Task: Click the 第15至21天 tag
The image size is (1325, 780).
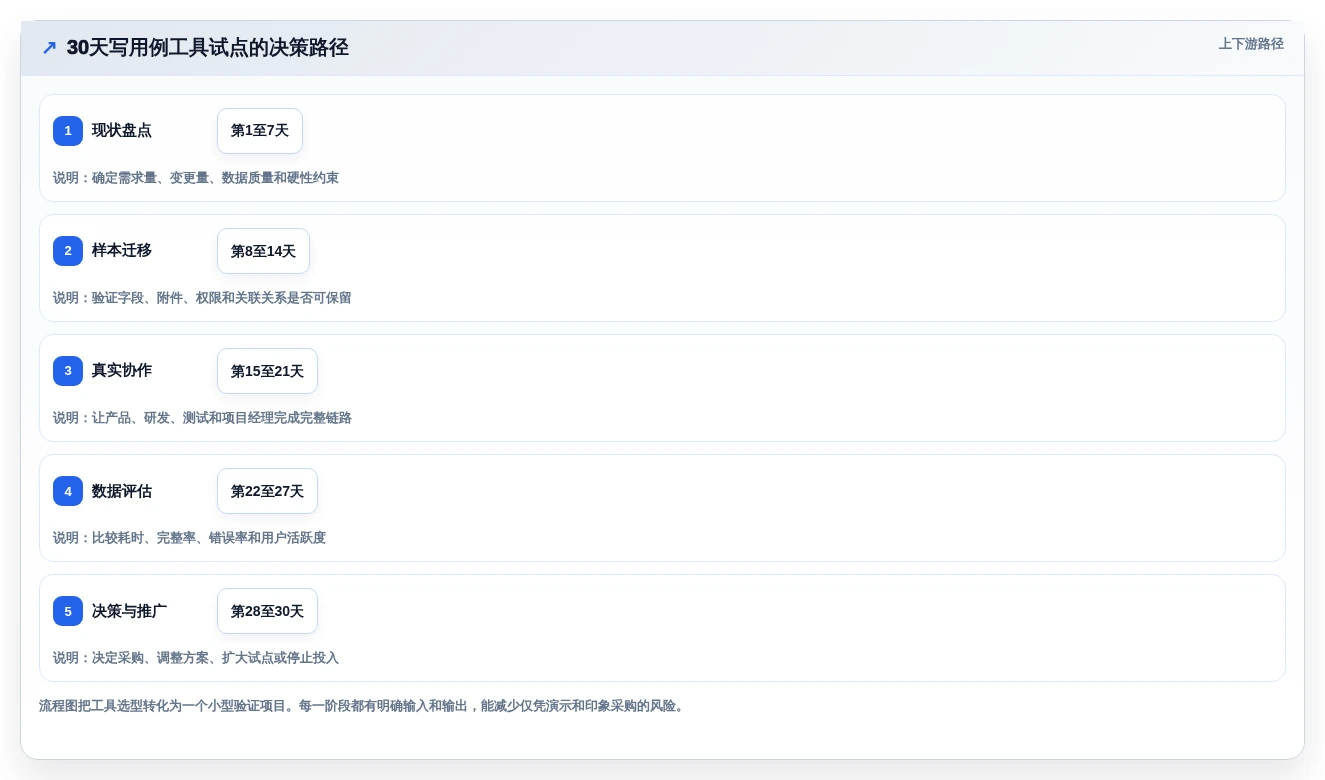Action: tap(267, 371)
